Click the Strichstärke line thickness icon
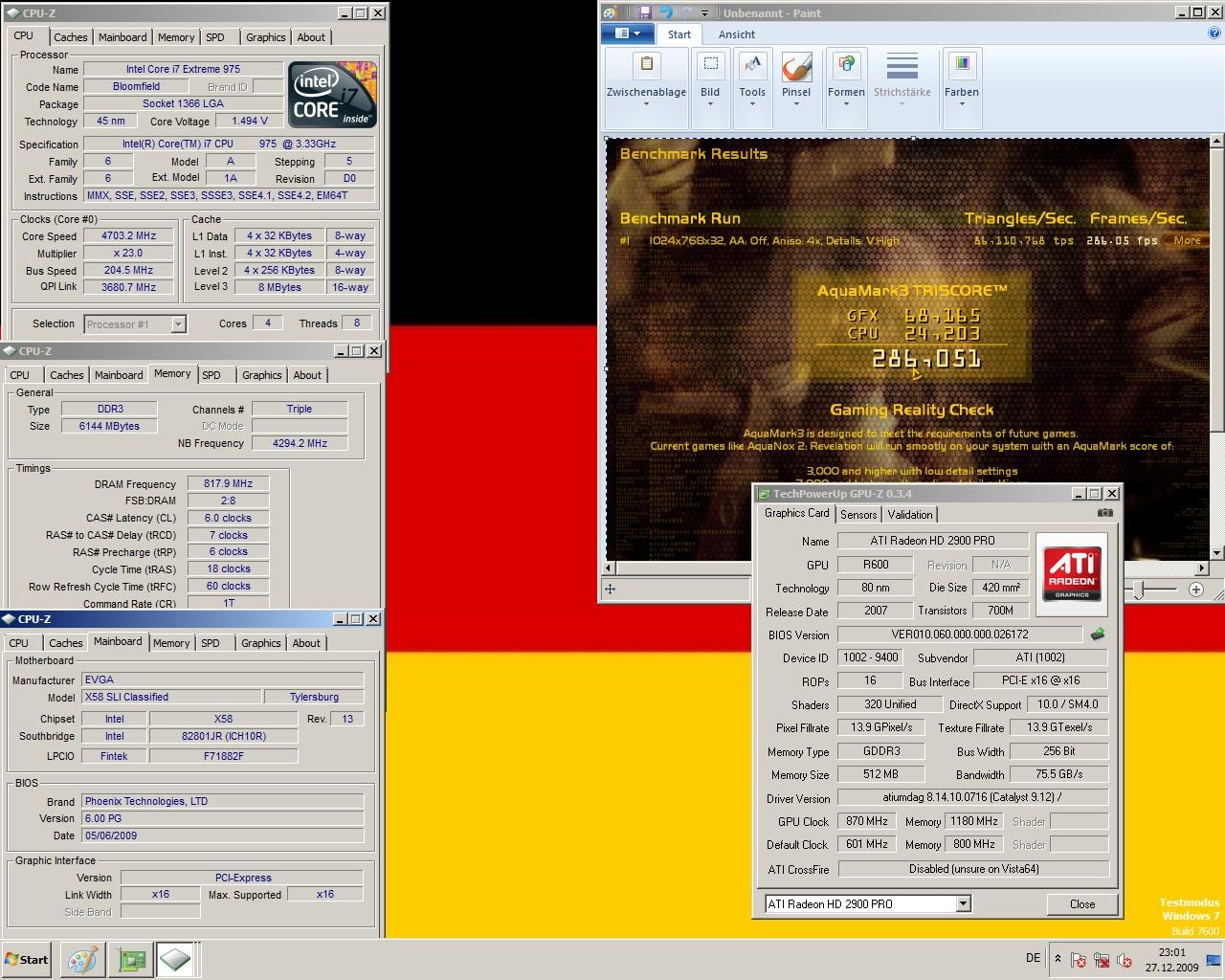The image size is (1225, 980). coord(902,67)
